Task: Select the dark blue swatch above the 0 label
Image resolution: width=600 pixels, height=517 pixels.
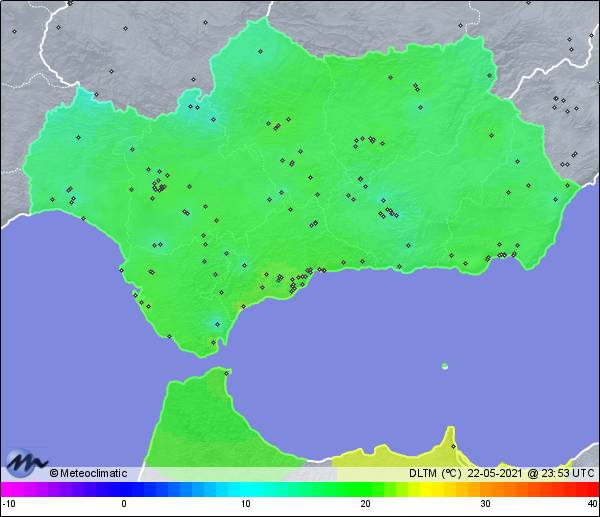Action: click(x=124, y=490)
